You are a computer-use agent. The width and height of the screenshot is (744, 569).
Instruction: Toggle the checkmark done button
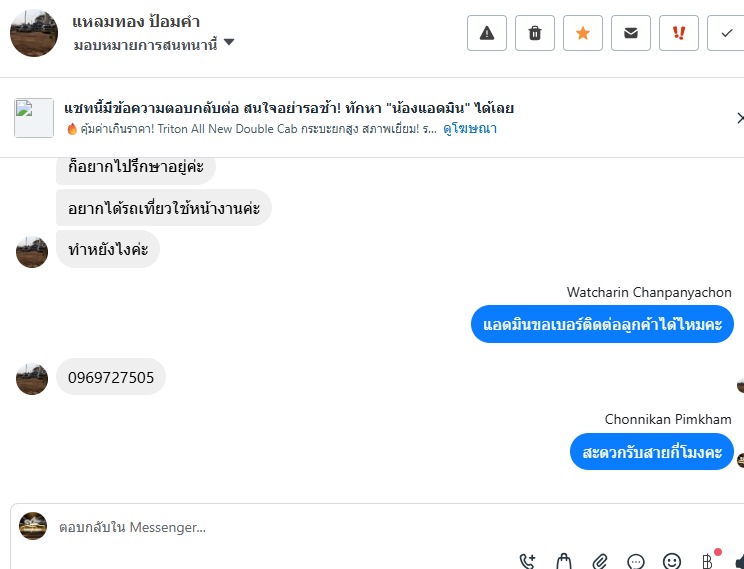[725, 33]
